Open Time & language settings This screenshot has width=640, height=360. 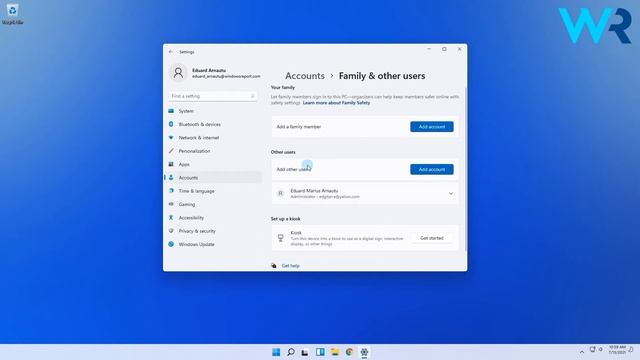point(196,191)
